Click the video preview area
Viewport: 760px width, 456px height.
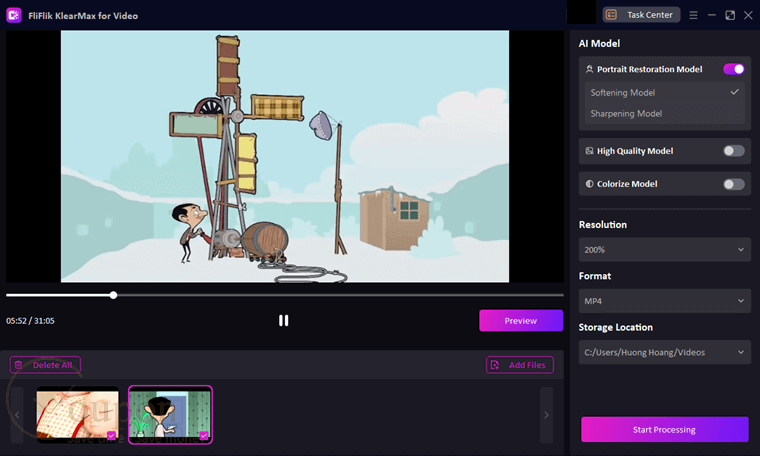pyautogui.click(x=285, y=156)
